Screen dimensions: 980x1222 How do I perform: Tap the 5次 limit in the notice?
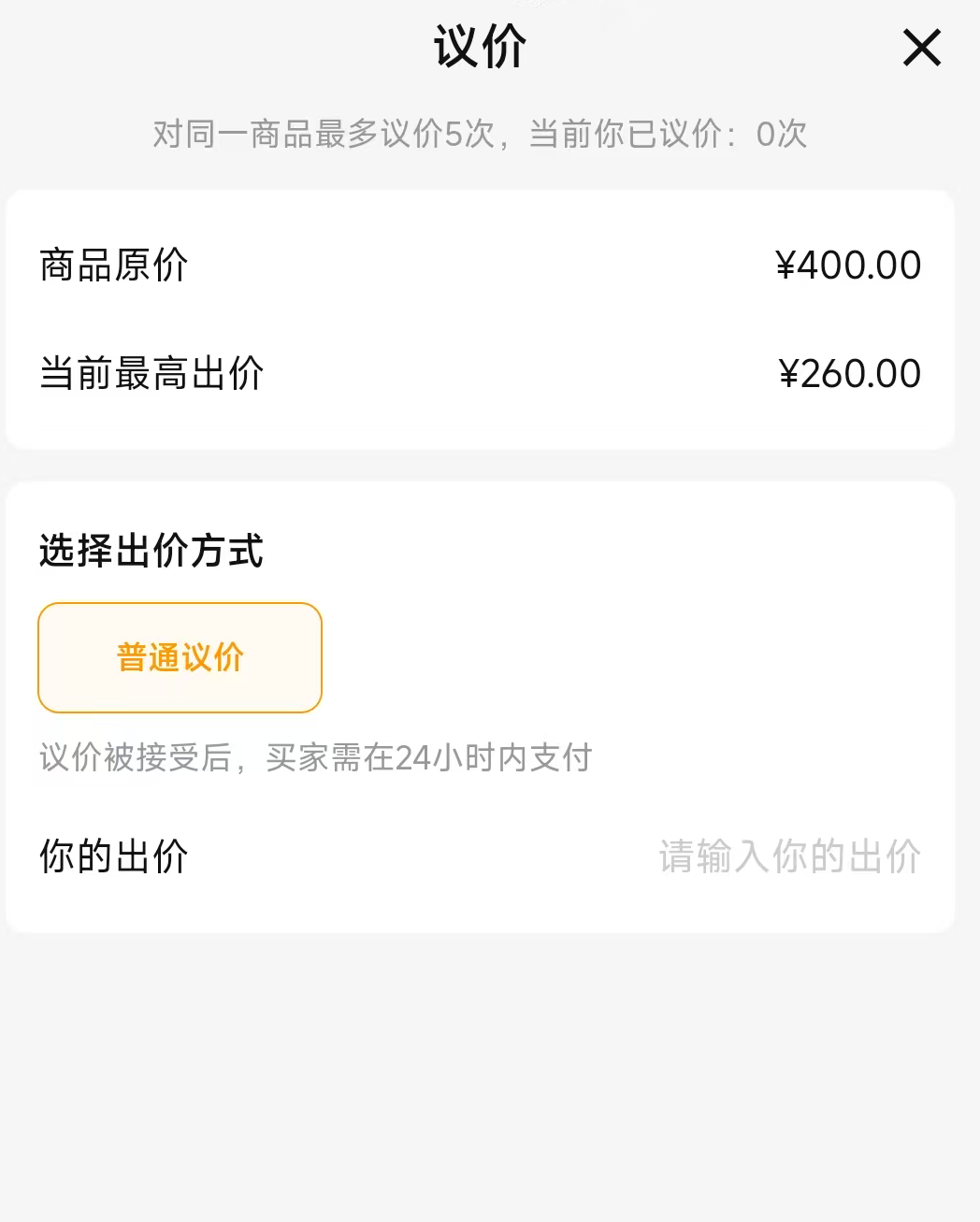tap(468, 134)
